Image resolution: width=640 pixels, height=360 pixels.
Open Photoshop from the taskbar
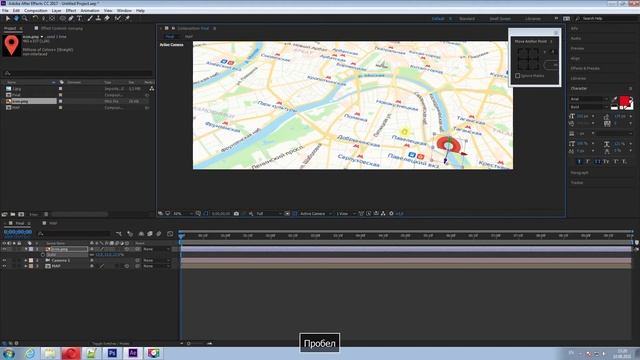click(112, 353)
